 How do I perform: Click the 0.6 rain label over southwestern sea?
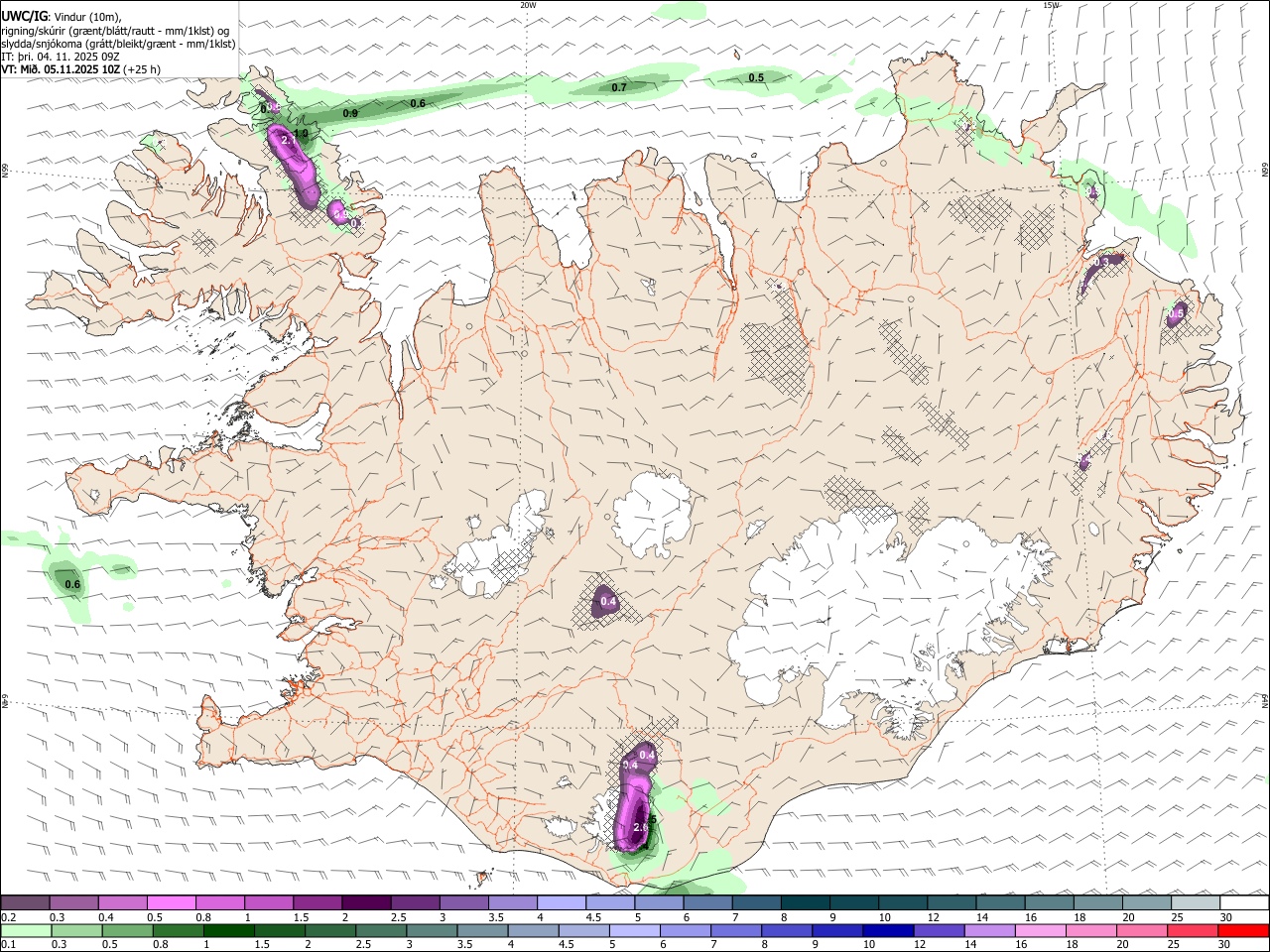pyautogui.click(x=72, y=584)
